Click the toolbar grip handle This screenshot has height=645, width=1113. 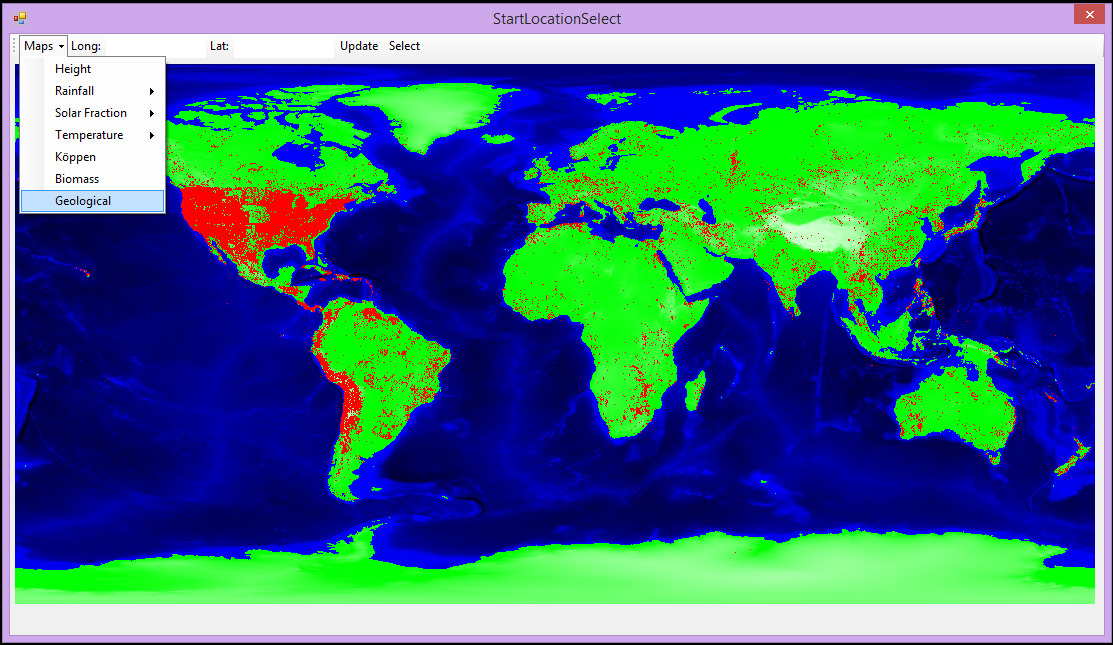(14, 46)
